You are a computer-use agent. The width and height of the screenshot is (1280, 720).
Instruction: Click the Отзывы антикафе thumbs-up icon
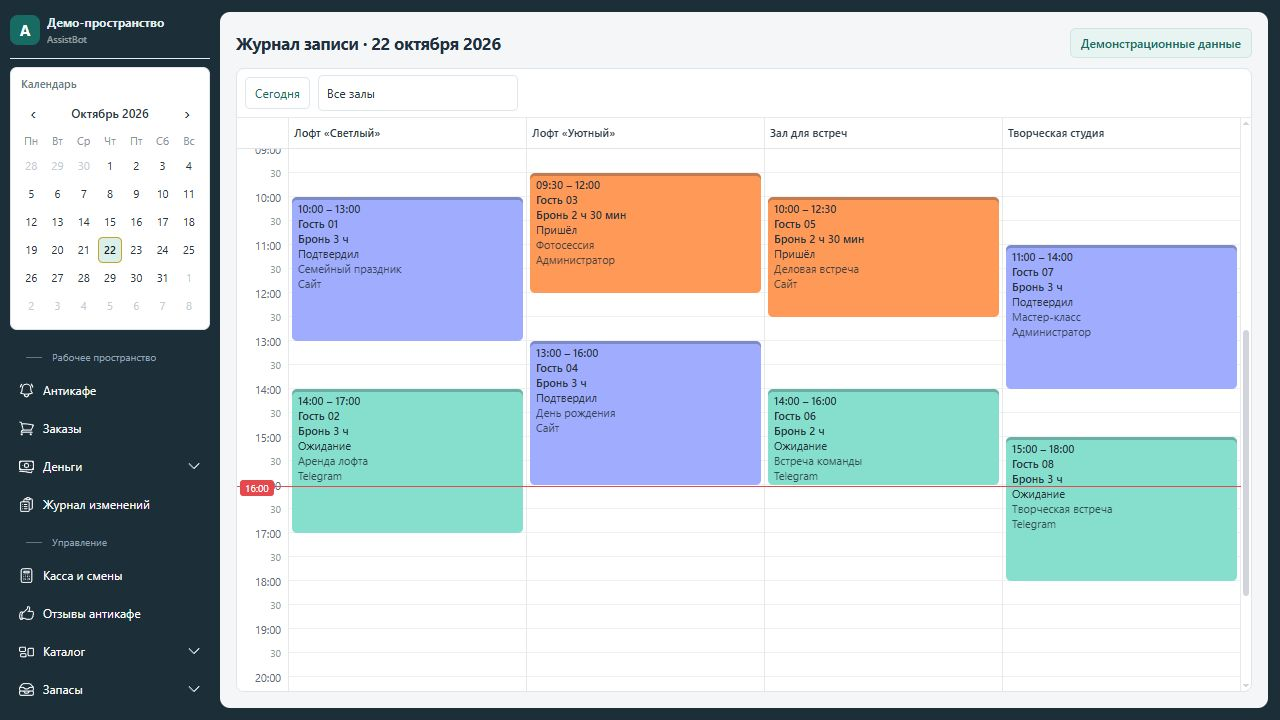pos(26,614)
